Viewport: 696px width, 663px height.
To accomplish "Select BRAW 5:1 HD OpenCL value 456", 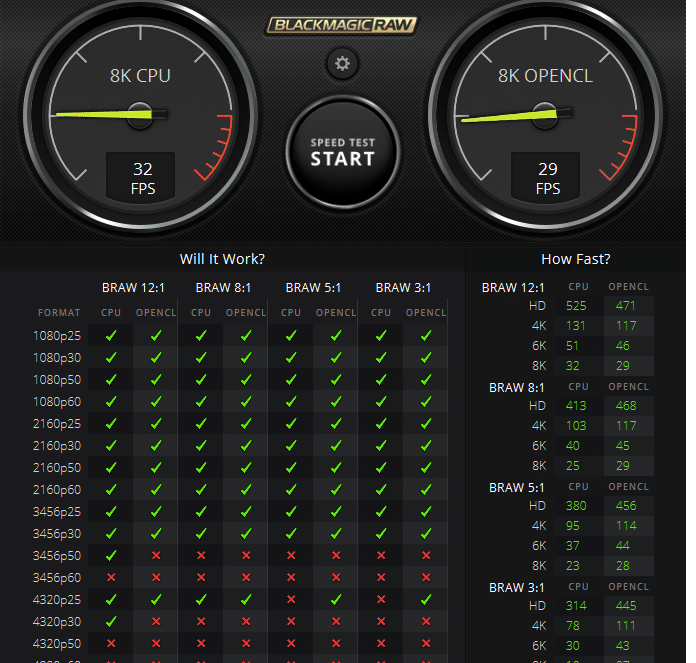I will 626,506.
